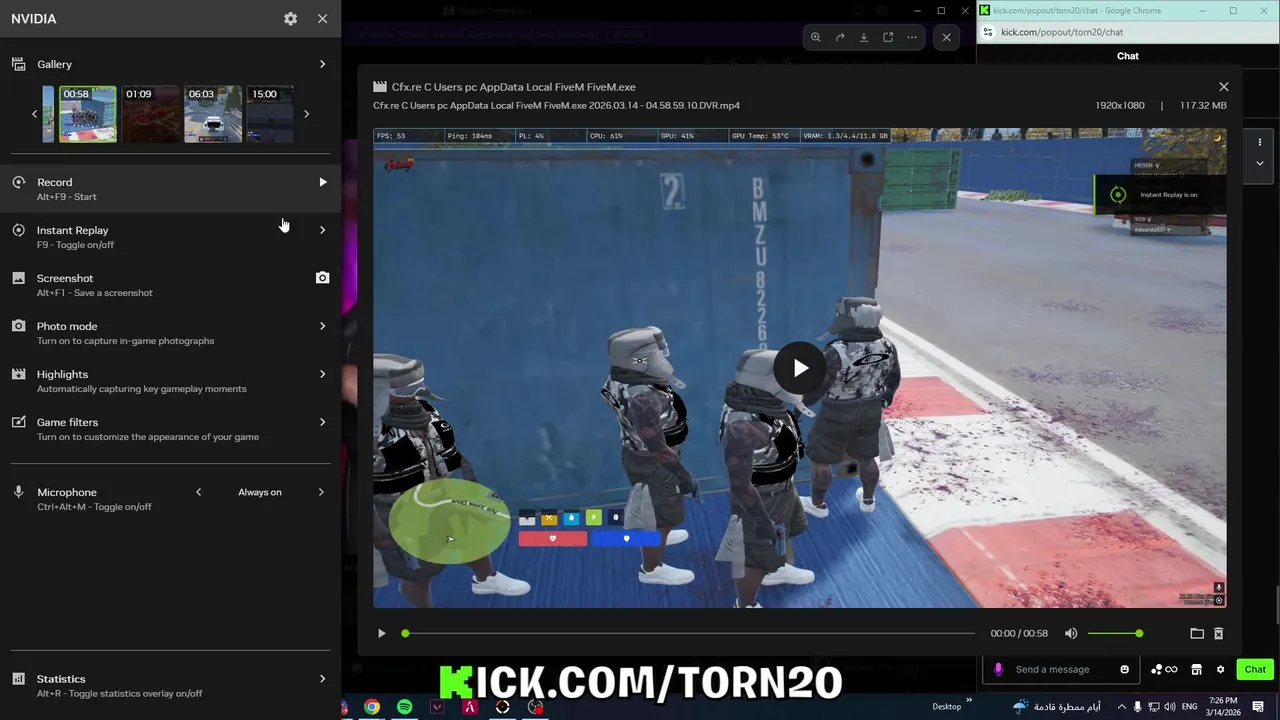1280x720 pixels.
Task: Mute the video with the speaker icon
Action: point(1071,633)
